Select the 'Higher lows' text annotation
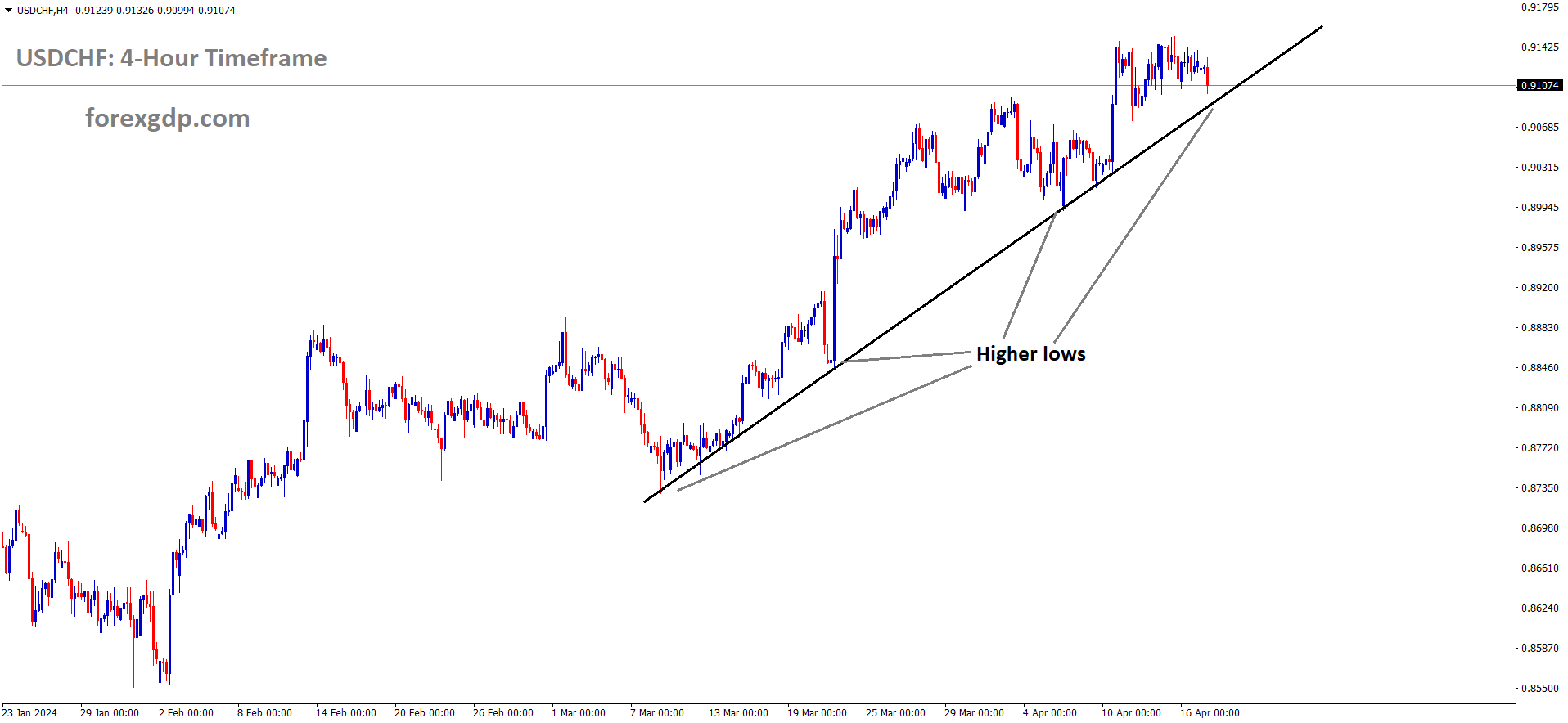 point(1030,354)
